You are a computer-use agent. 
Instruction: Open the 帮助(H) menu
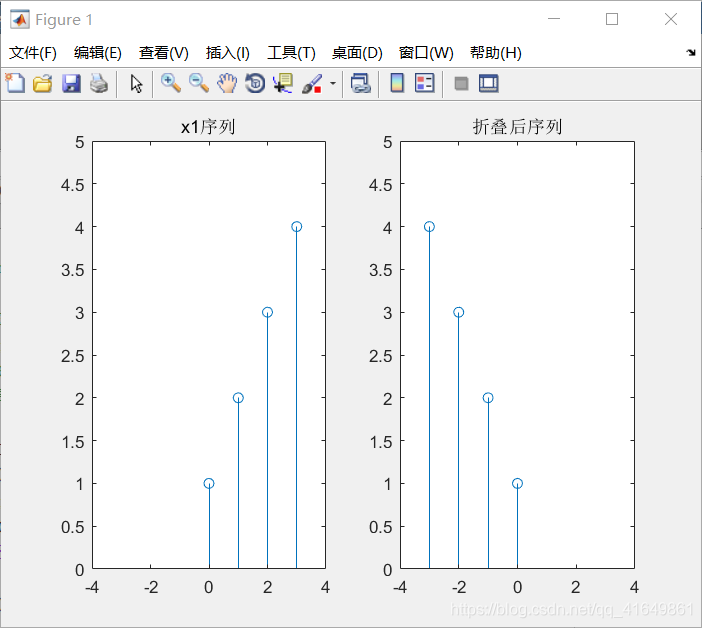496,53
